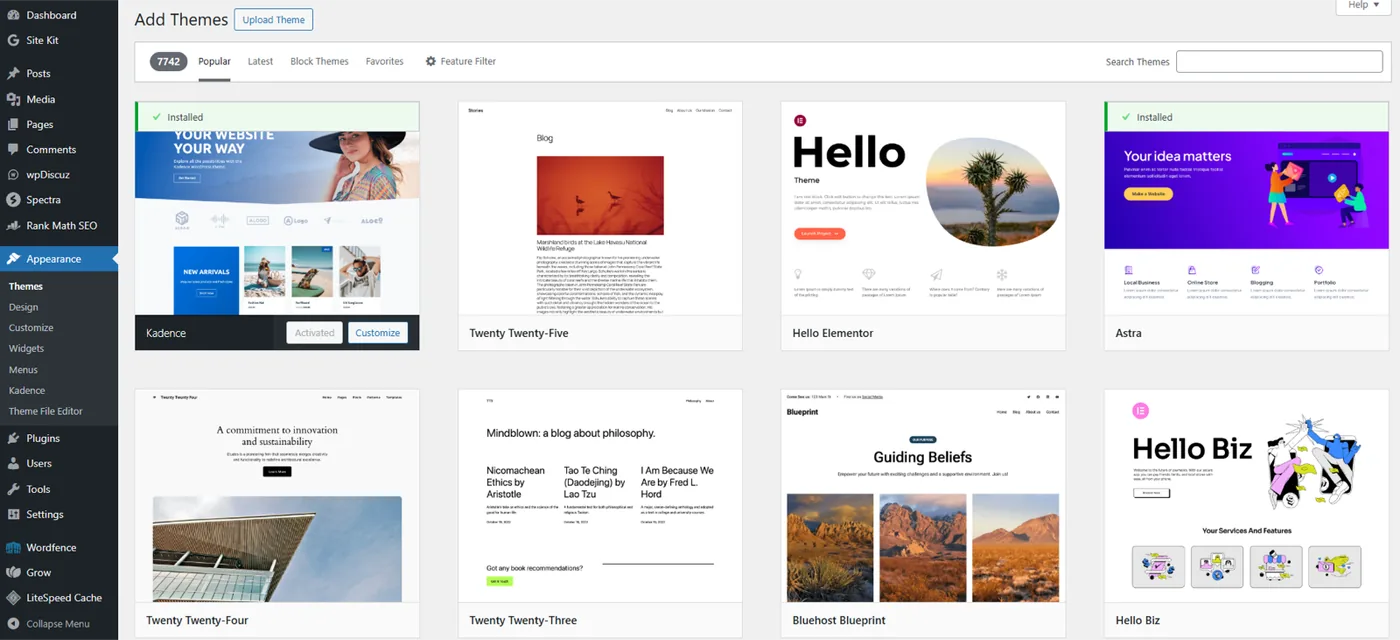Click the Wordfence shield icon
Screen dimensions: 1400x640
tap(13, 547)
